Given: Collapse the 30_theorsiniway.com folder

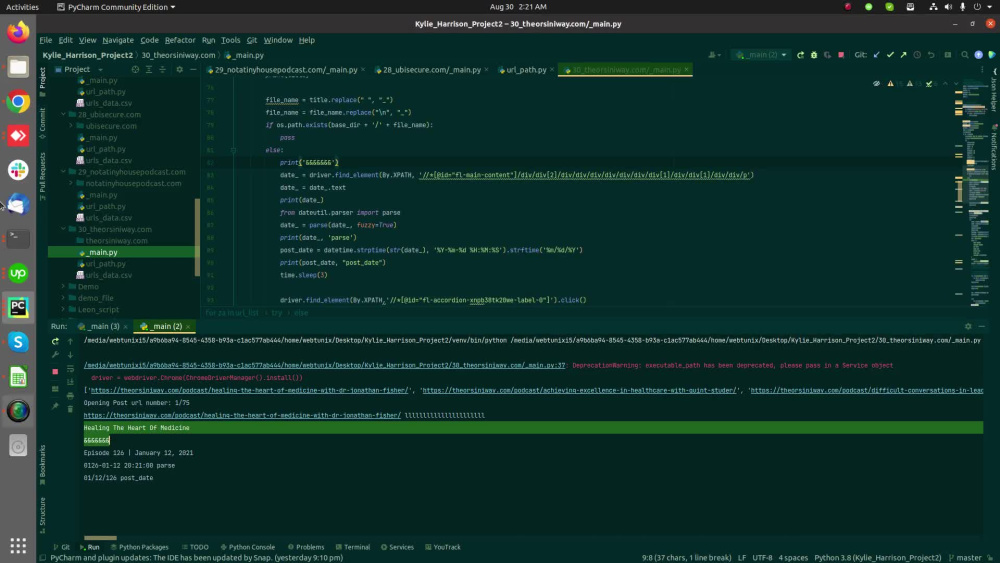Looking at the screenshot, I should point(64,230).
